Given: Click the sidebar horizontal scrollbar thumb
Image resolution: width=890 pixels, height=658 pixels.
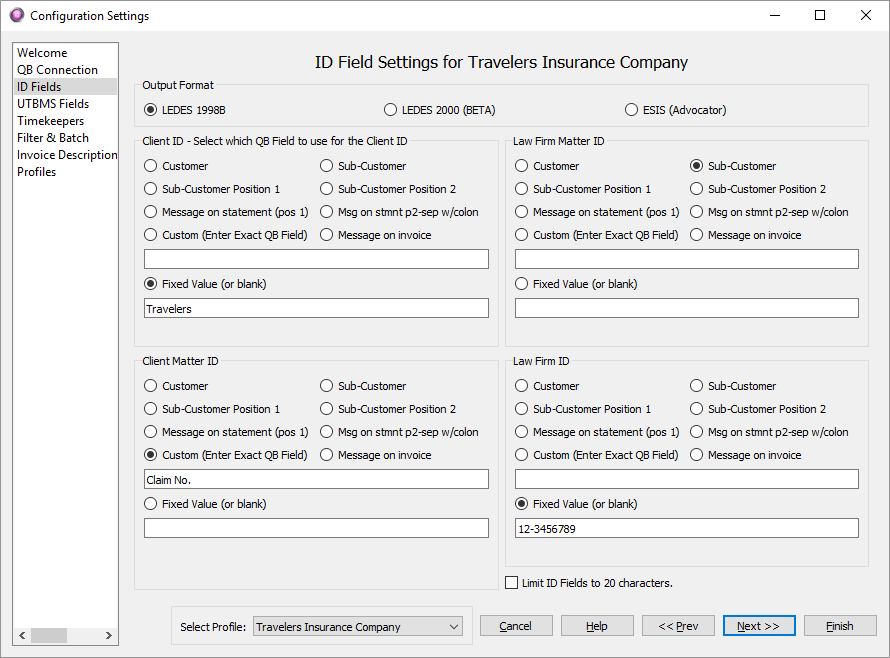Looking at the screenshot, I should pos(49,635).
